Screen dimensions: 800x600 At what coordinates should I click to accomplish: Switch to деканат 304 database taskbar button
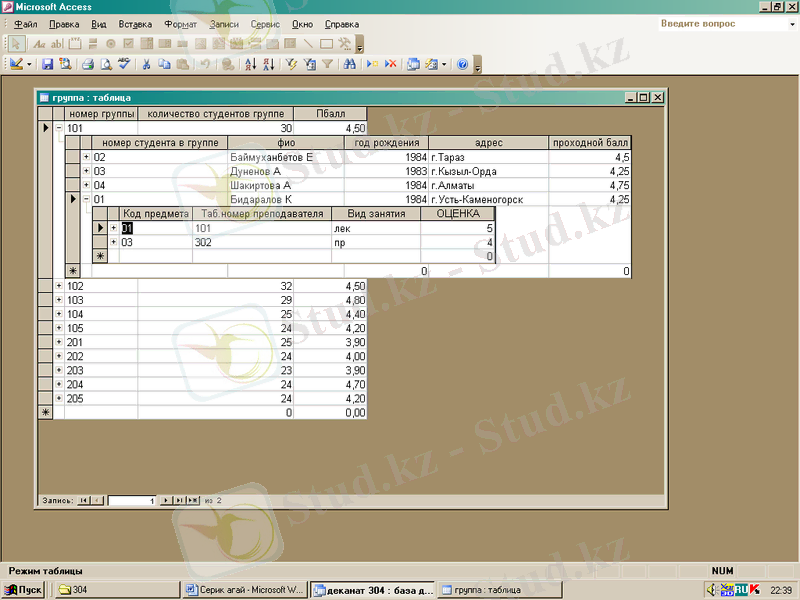click(372, 590)
